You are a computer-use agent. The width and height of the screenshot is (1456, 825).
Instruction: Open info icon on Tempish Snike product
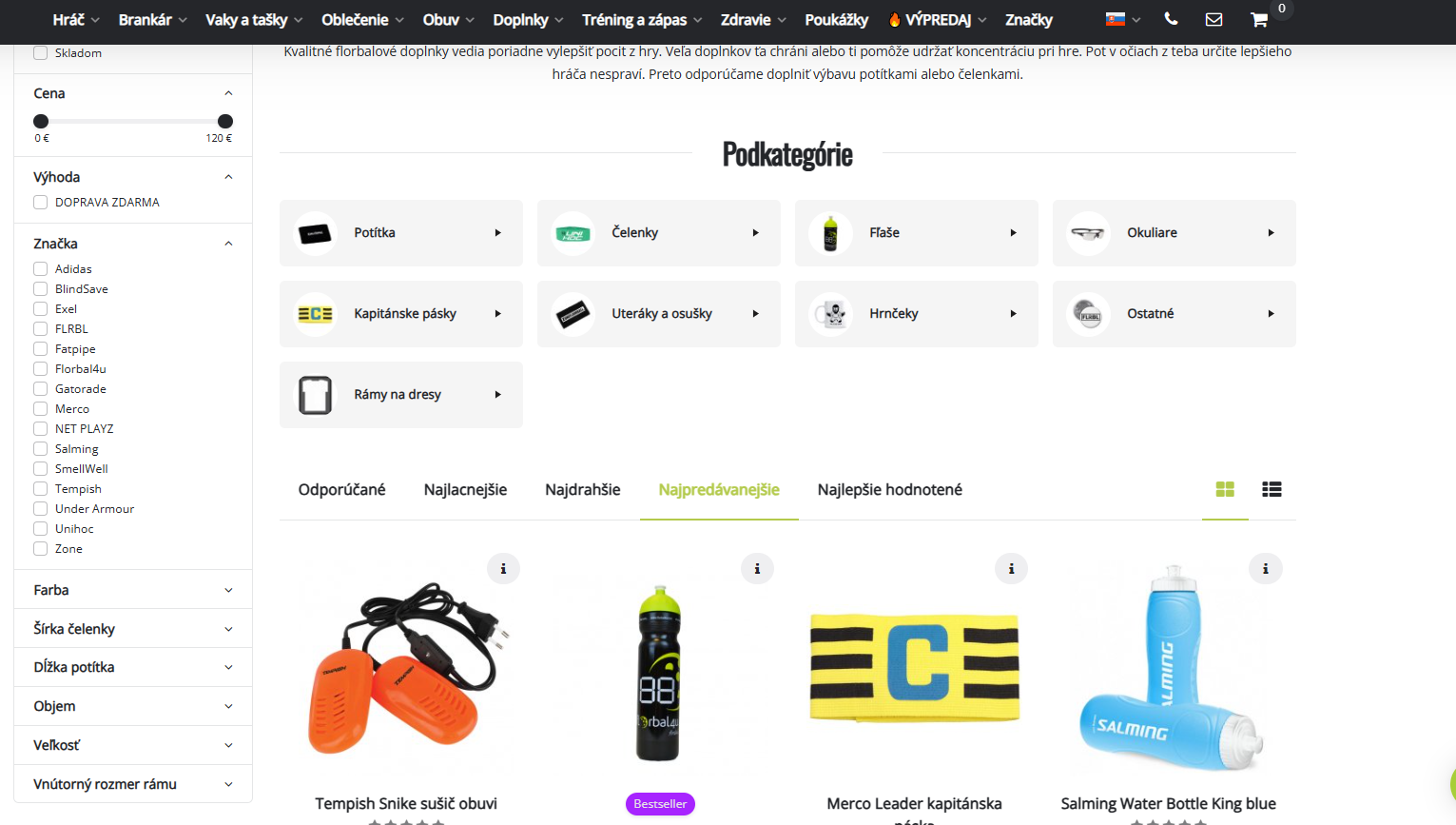pyautogui.click(x=503, y=569)
